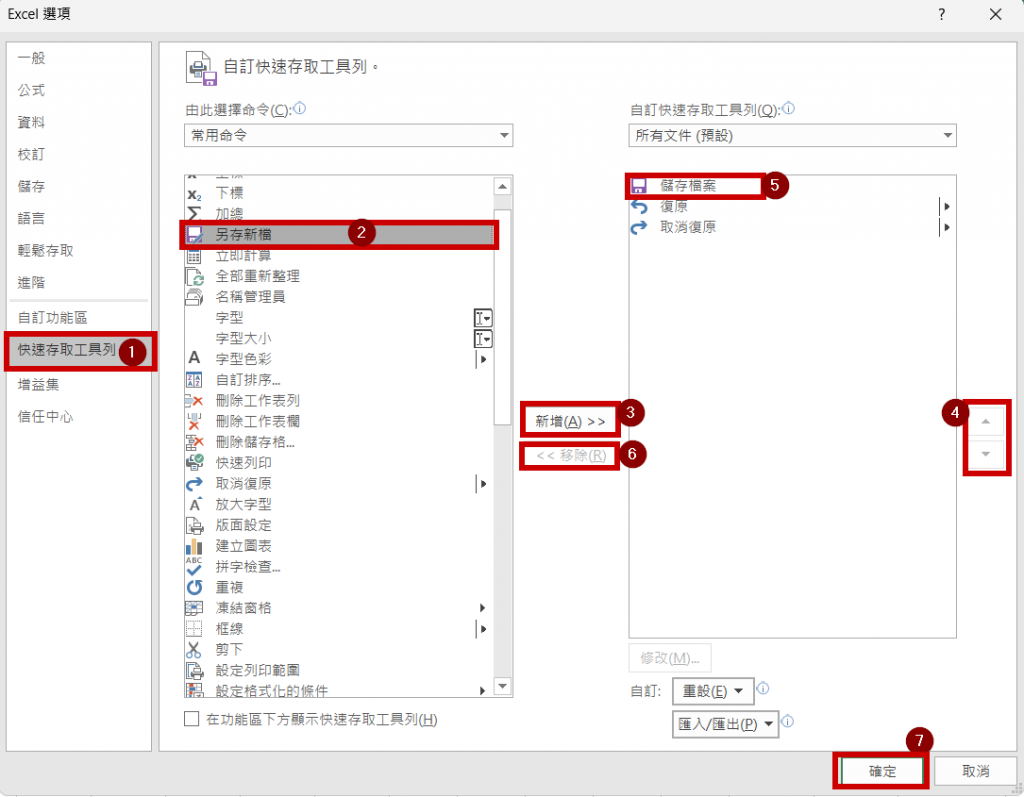Click the 取消復原 redo icon in toolbar list
Viewport: 1024px width, 797px height.
coord(639,227)
